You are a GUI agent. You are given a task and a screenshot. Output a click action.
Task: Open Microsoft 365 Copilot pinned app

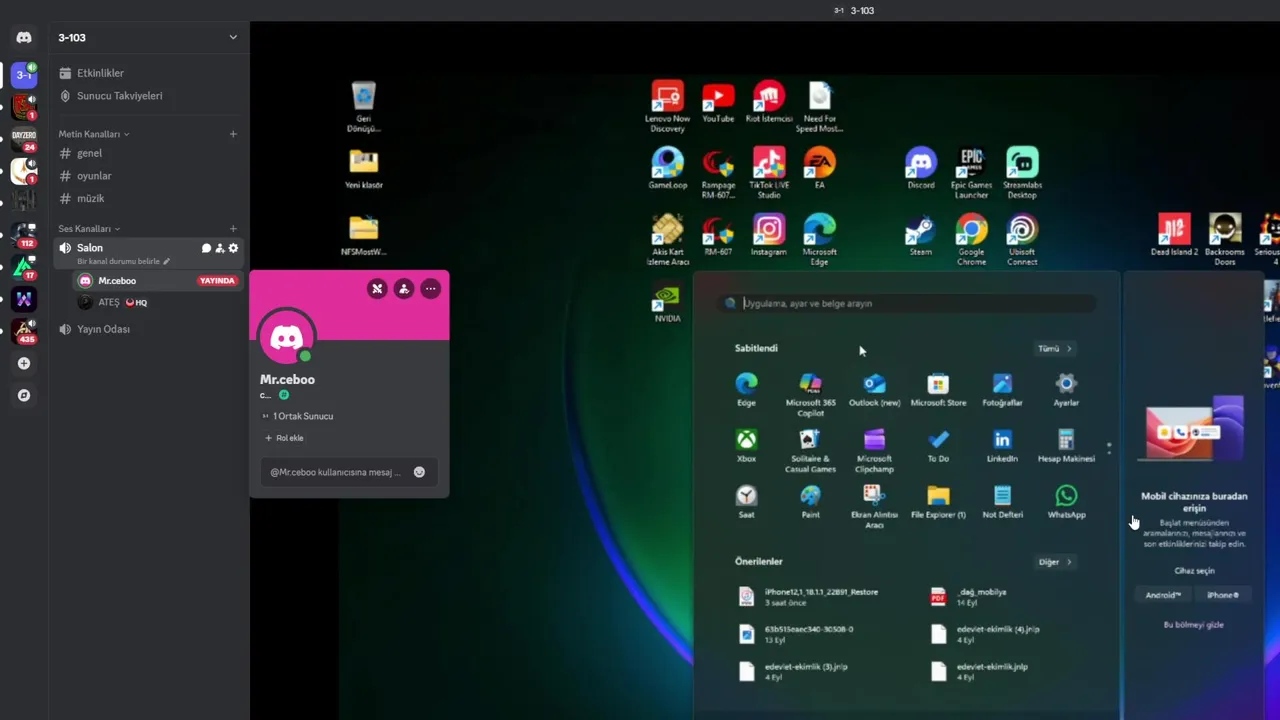(810, 394)
